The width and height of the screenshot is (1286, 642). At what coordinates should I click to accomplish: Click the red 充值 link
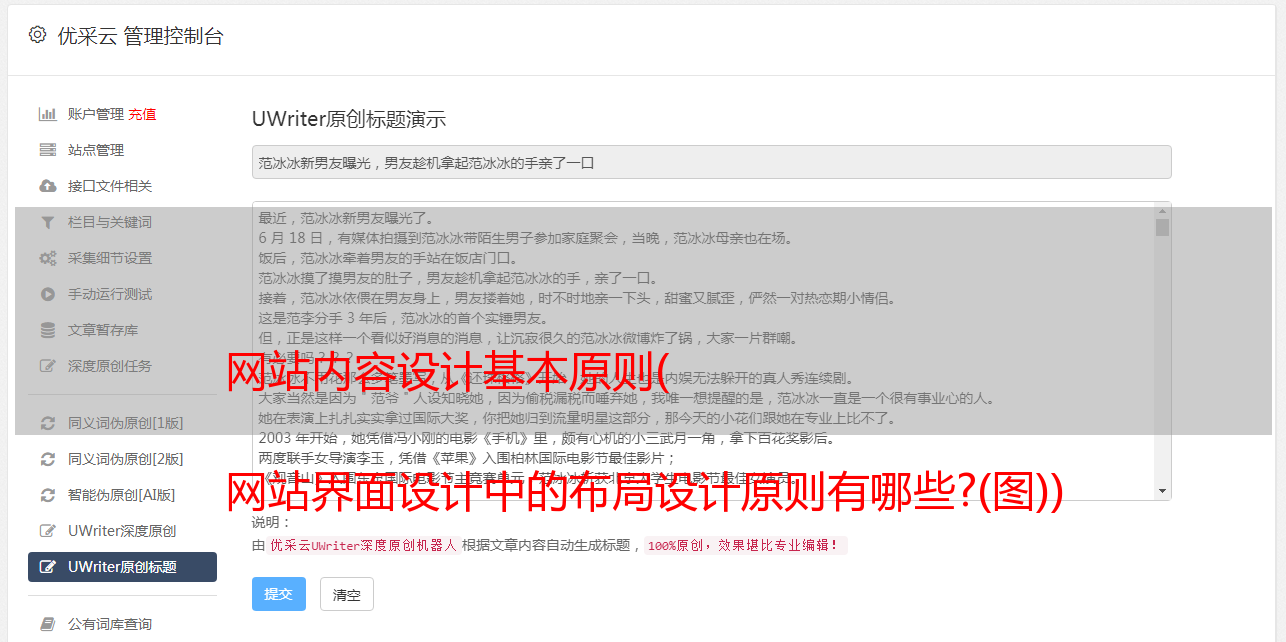pyautogui.click(x=142, y=114)
